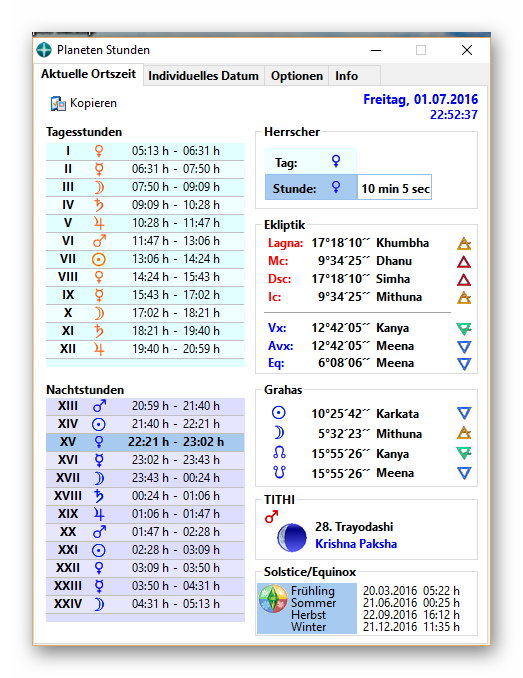Click the red Mars symbol under TITHI
Screen dimensions: 523x678
coord(271,517)
